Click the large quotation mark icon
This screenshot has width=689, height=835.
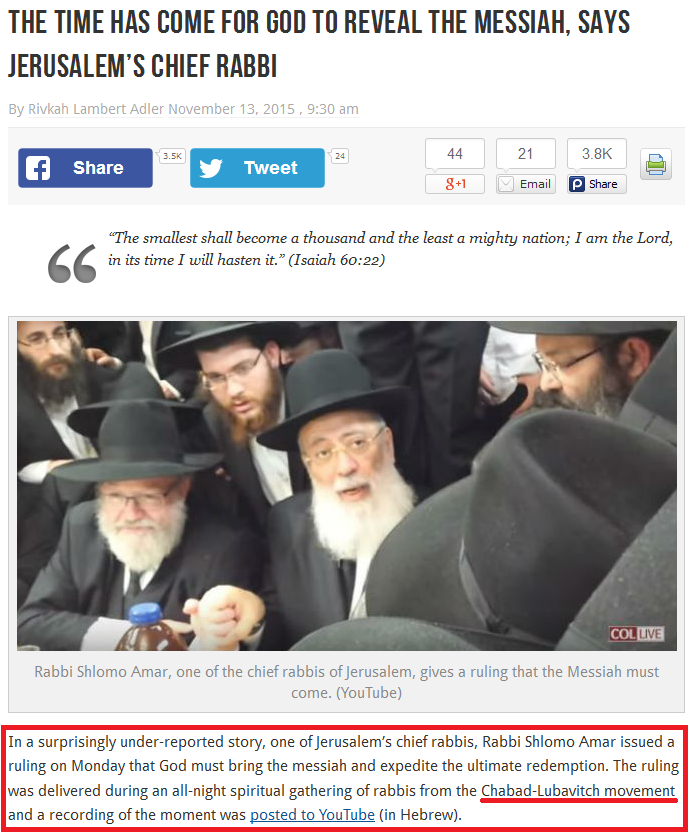pyautogui.click(x=72, y=263)
